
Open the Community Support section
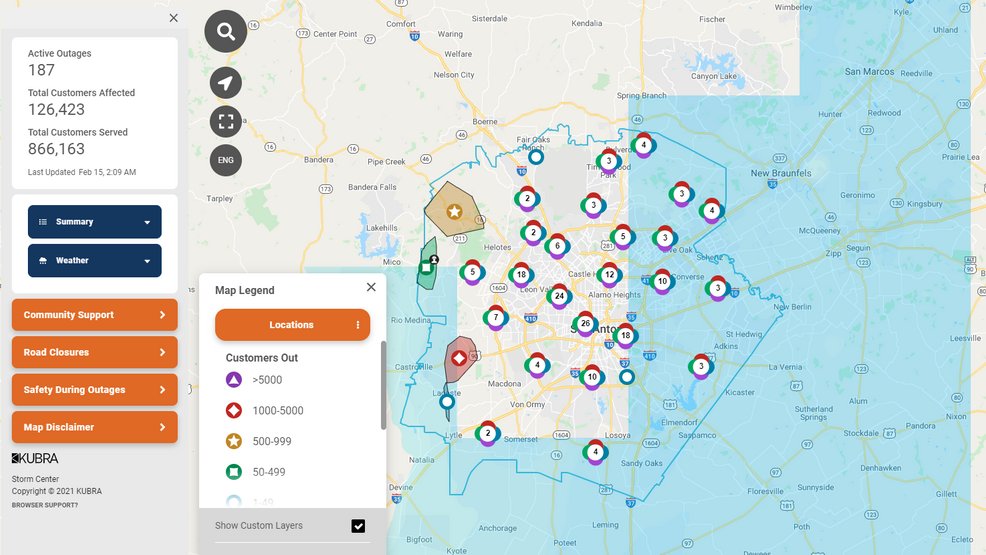94,315
